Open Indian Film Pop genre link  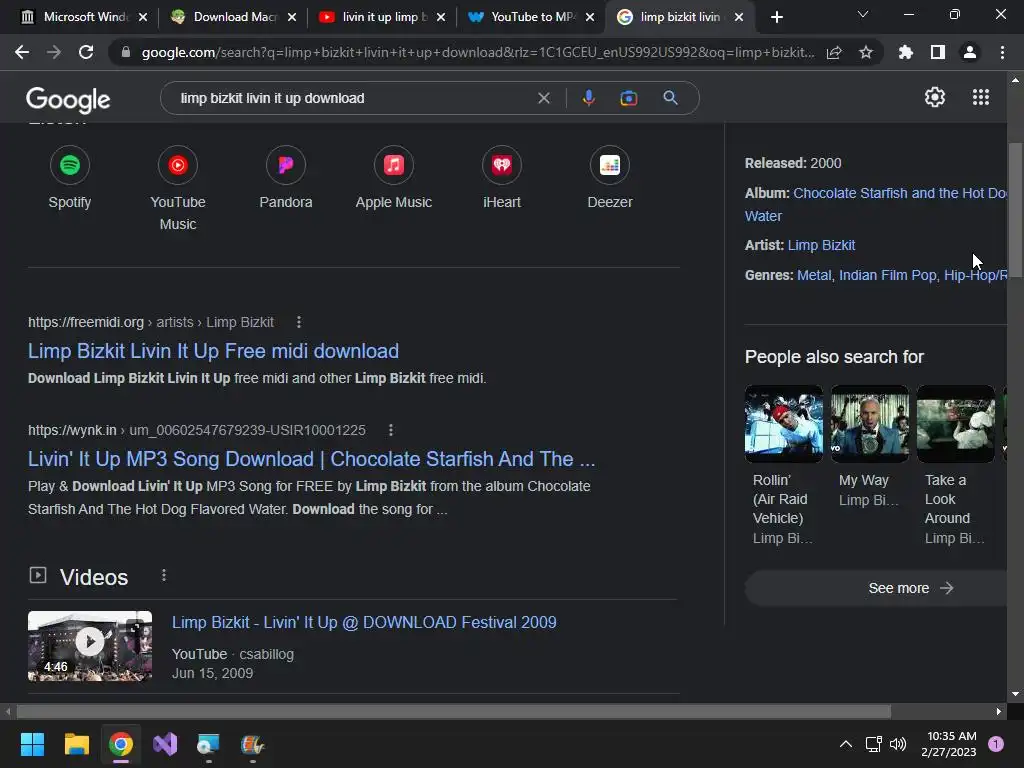pos(888,276)
